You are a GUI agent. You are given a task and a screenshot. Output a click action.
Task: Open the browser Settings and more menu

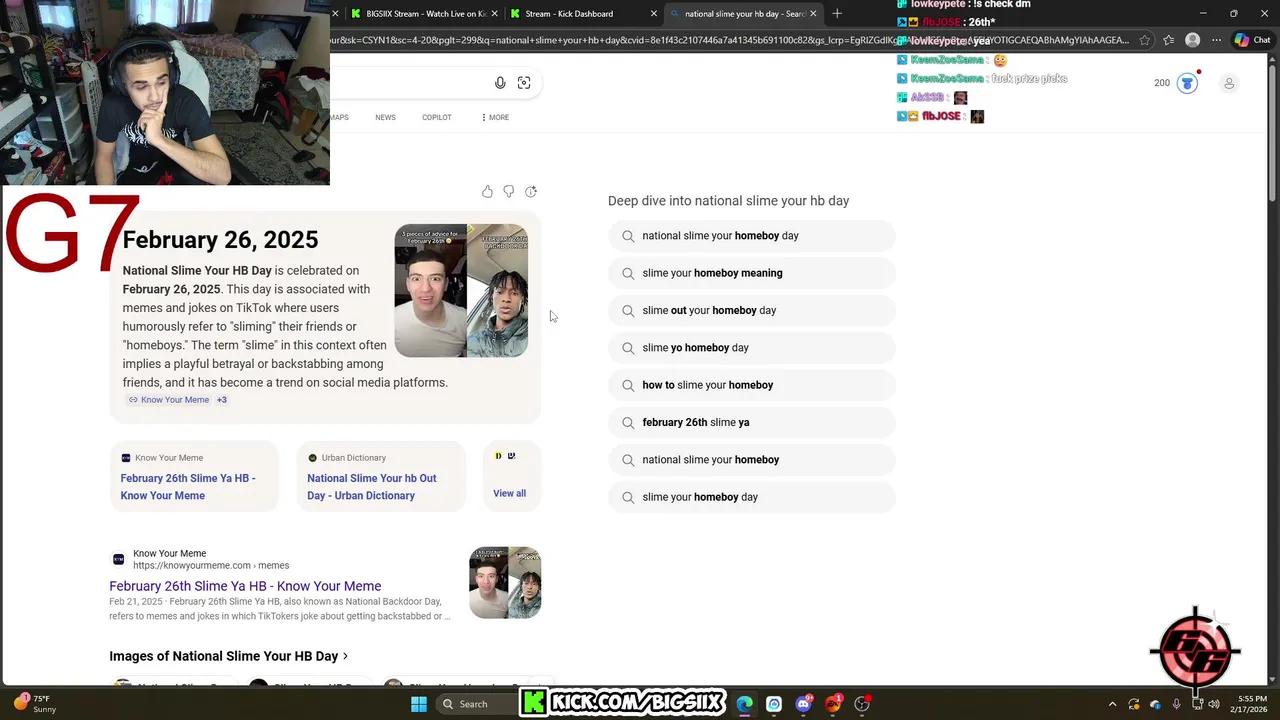point(1216,40)
